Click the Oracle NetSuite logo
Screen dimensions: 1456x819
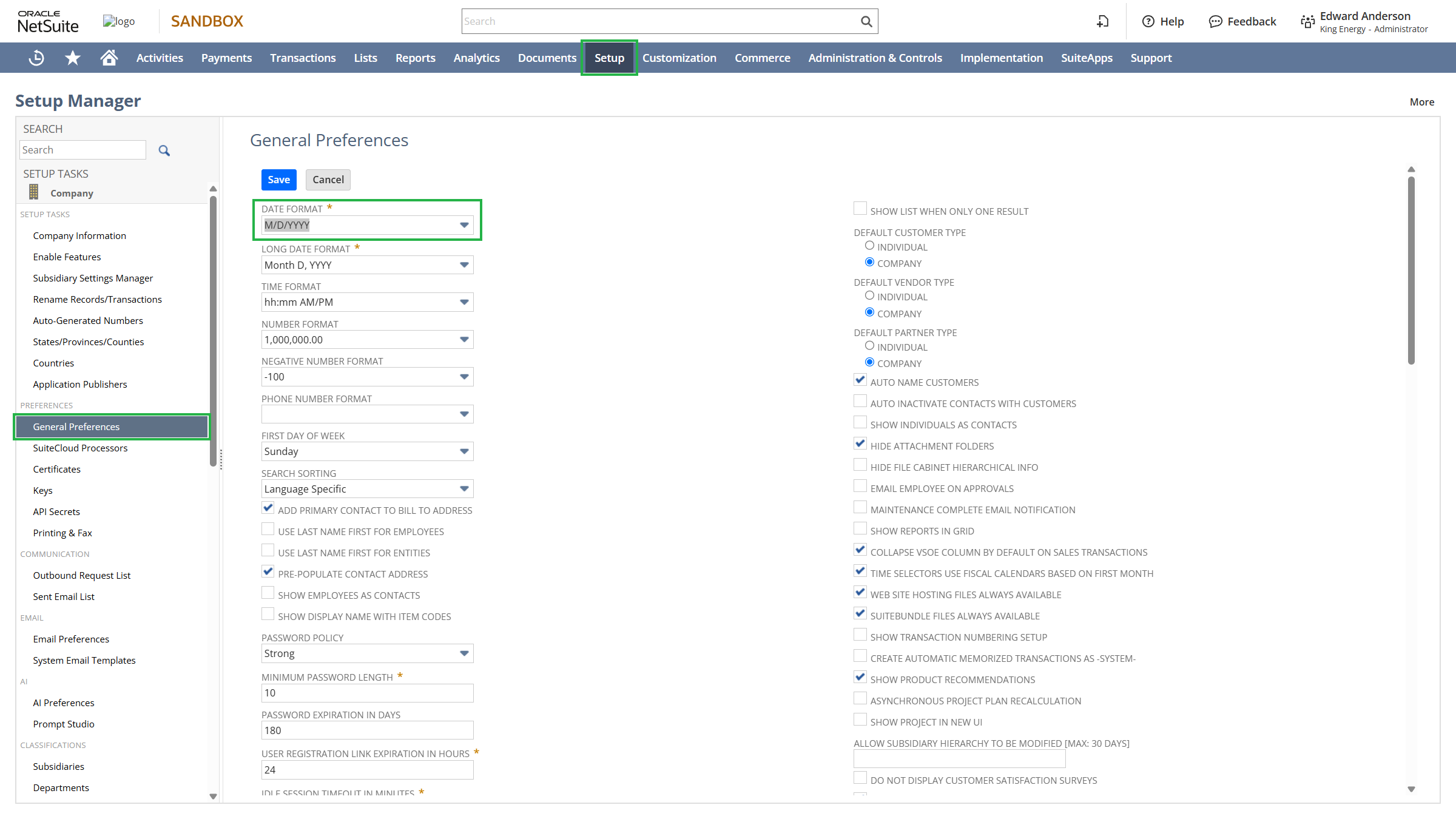coord(48,22)
